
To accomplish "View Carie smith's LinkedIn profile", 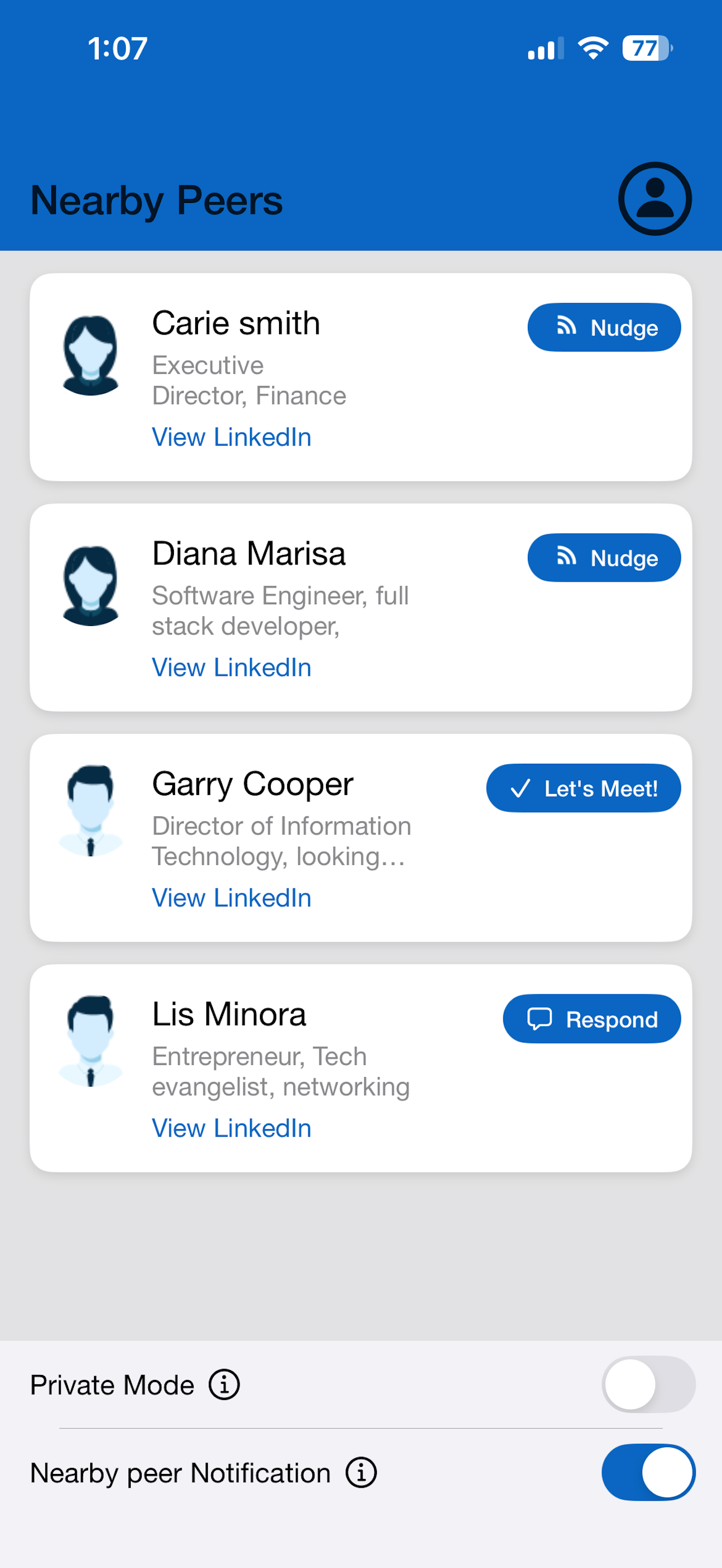I will (231, 437).
